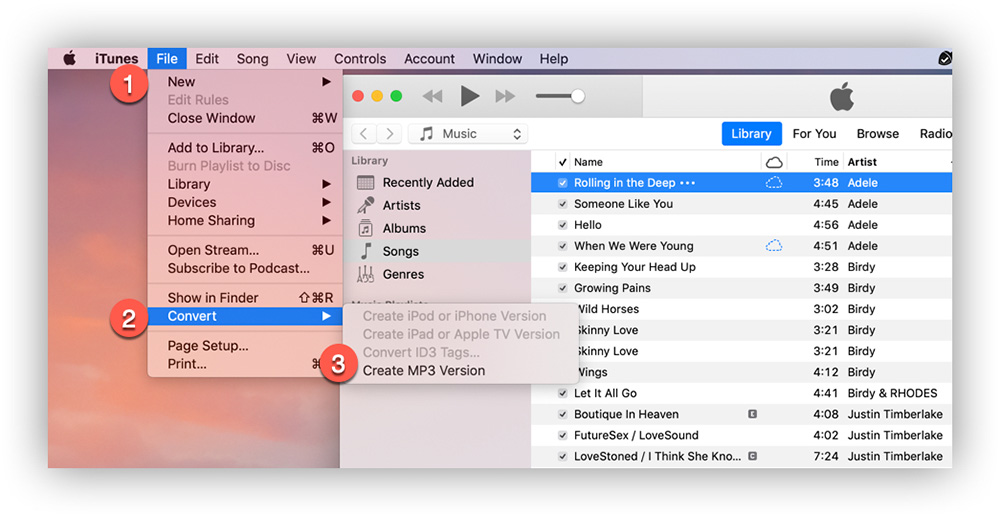Click the Recently Added sidebar icon

(366, 182)
